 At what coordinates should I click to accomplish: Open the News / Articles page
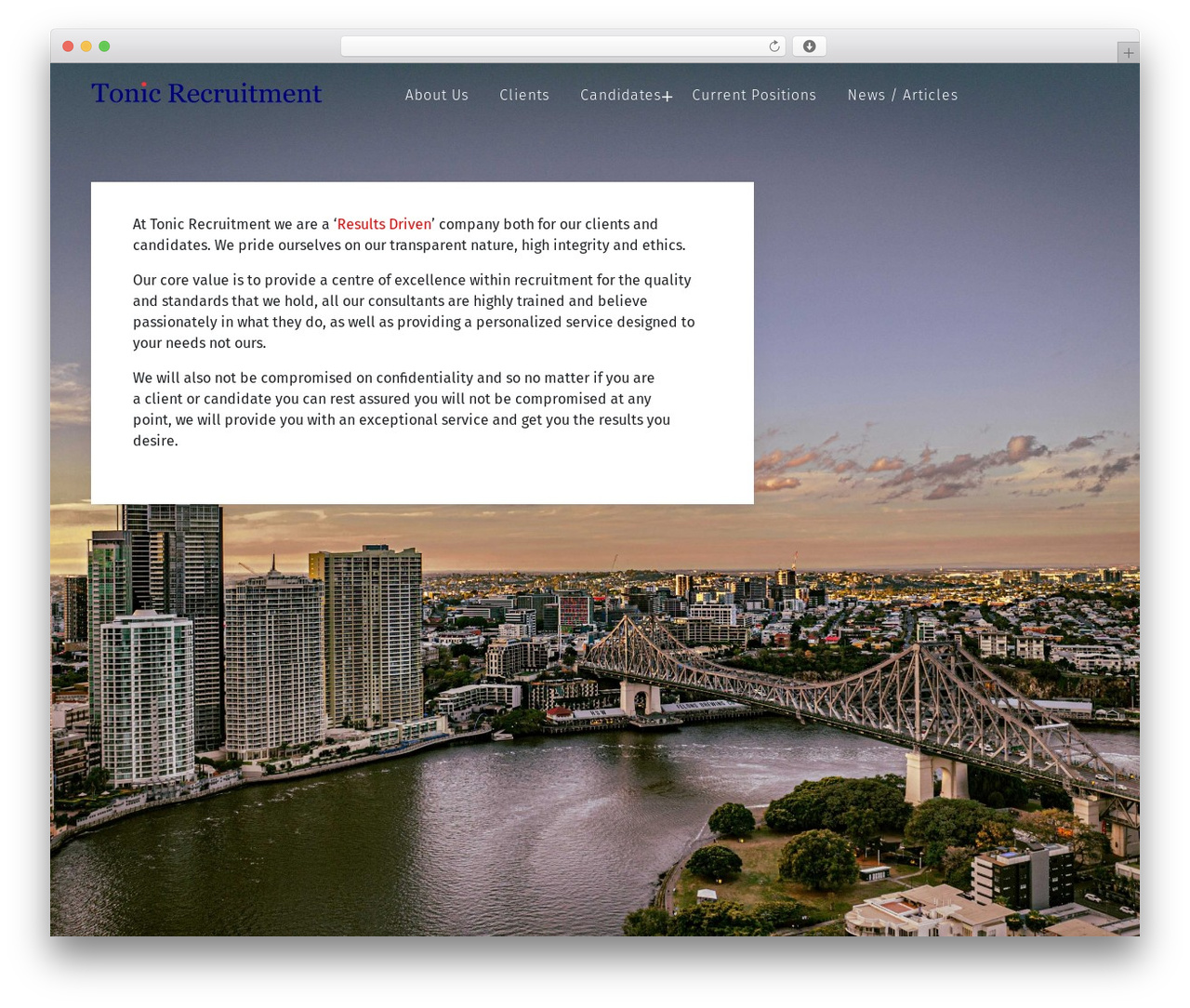tap(903, 95)
